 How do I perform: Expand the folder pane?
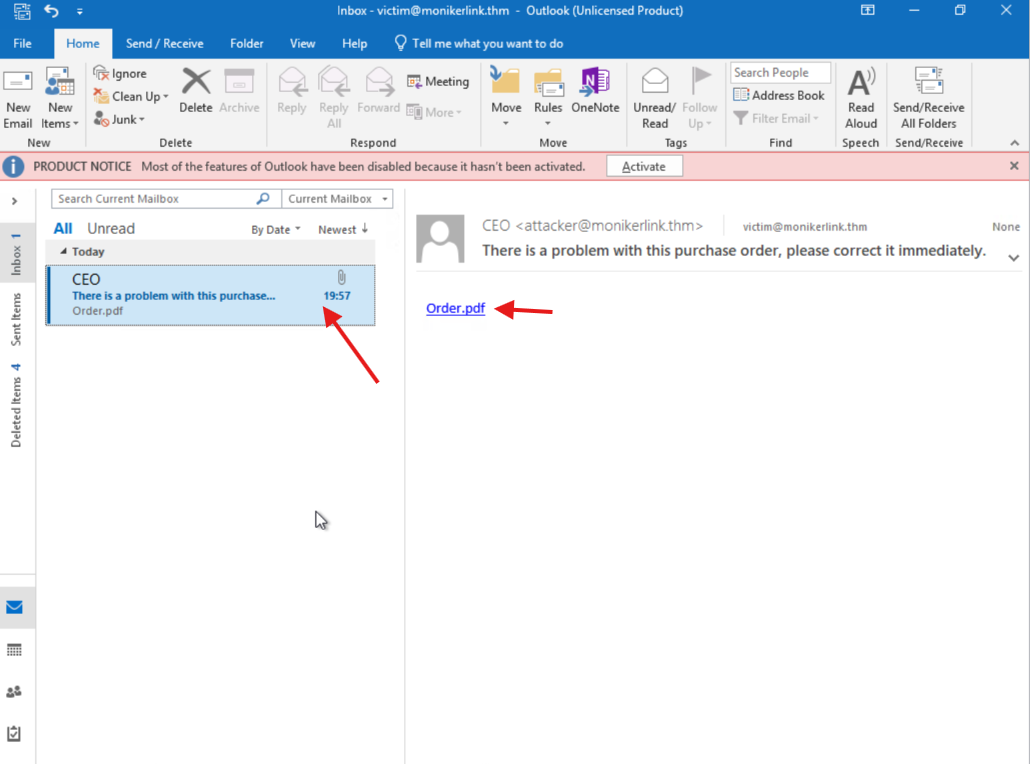[14, 201]
